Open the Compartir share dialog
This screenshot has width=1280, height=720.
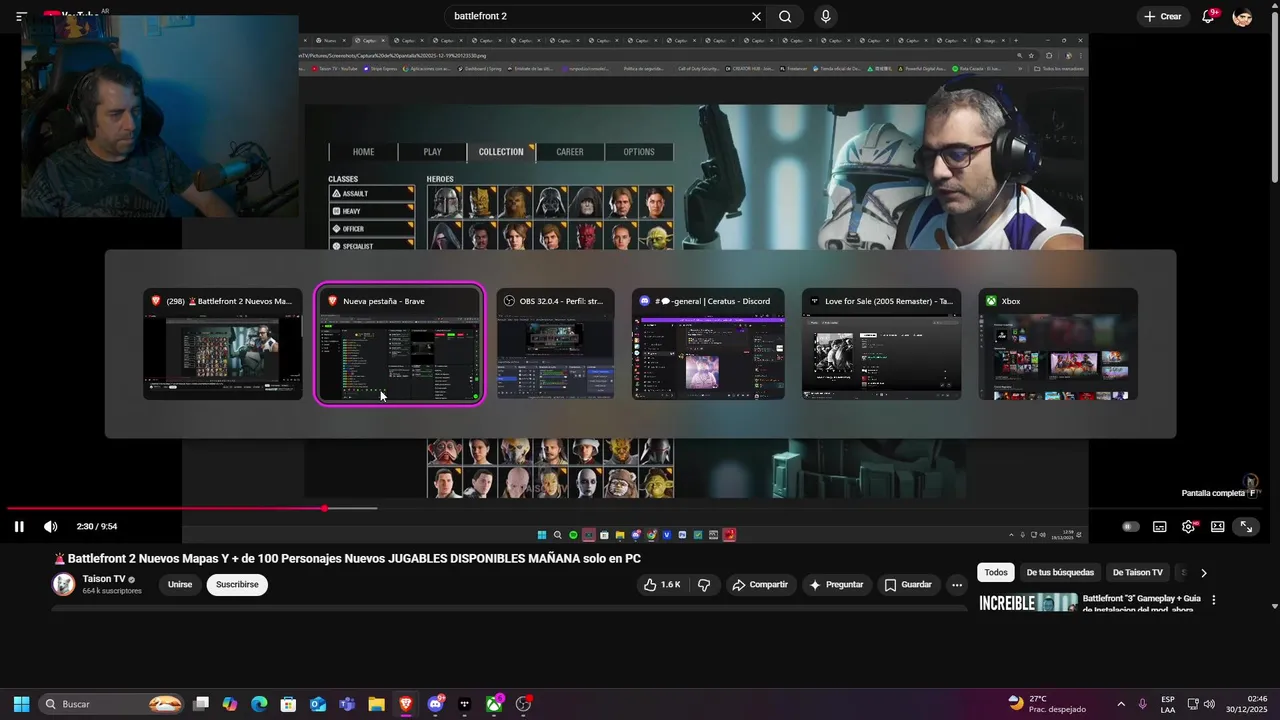(760, 585)
